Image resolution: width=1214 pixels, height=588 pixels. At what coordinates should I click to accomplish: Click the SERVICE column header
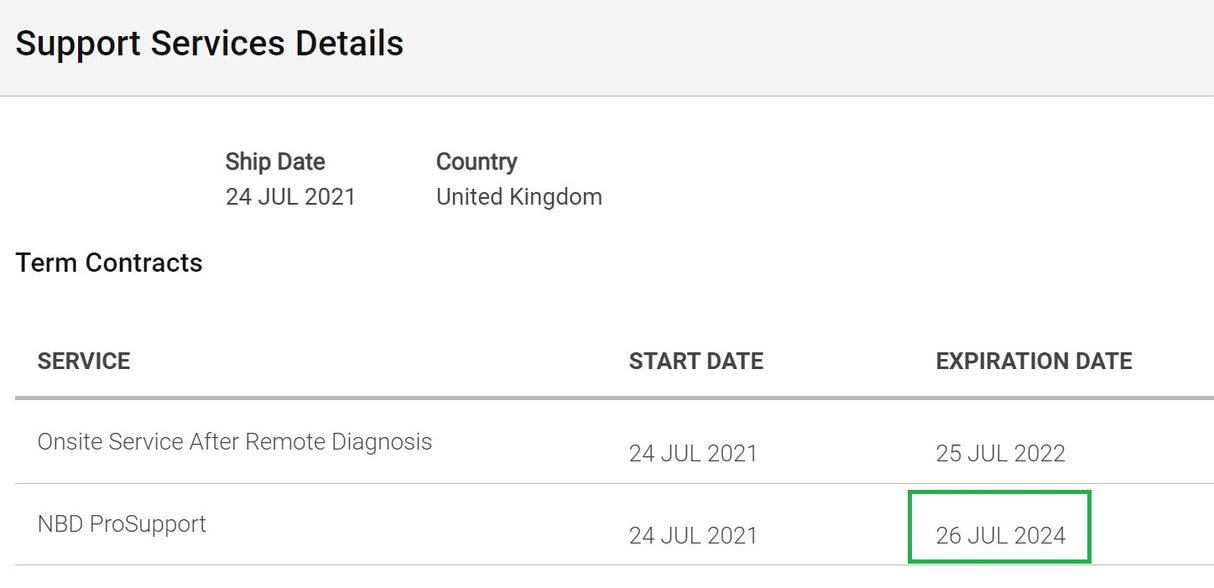click(84, 361)
